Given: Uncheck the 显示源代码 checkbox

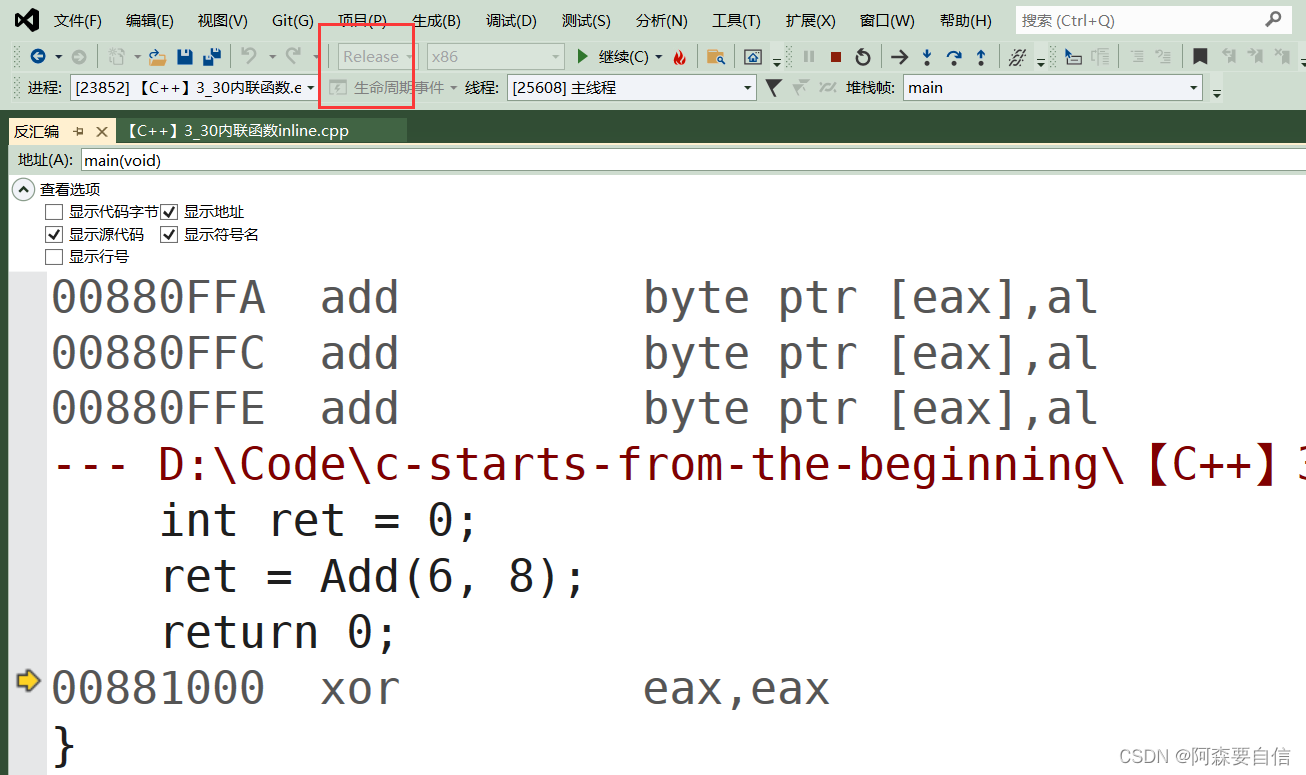Looking at the screenshot, I should 53,234.
